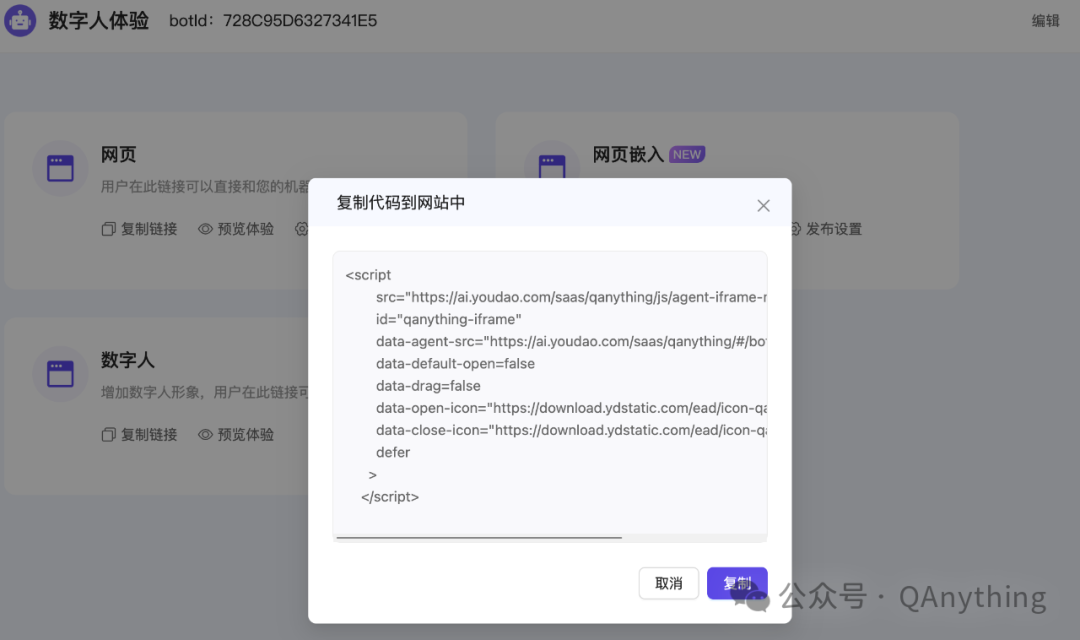Click the 数字人 card window icon
The width and height of the screenshot is (1080, 640).
click(60, 374)
